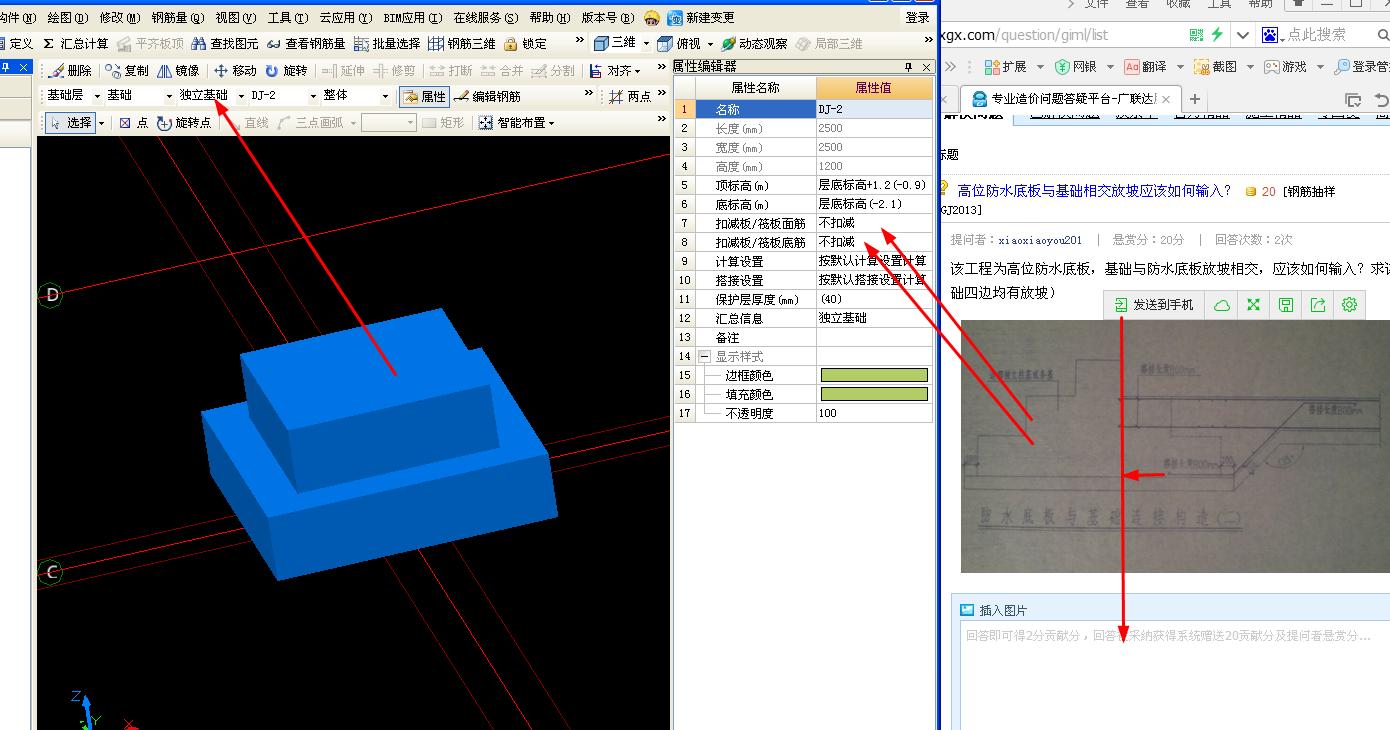
Task: Select the 镜像 mirror tool
Action: 179,71
